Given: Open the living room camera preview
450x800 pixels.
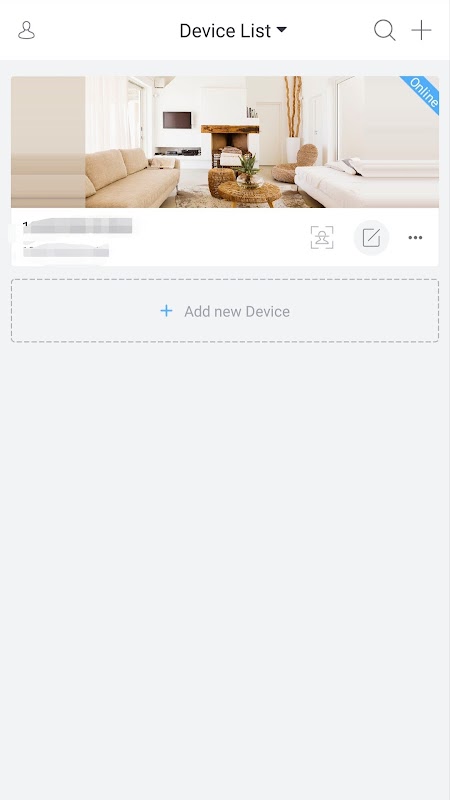Looking at the screenshot, I should [x=225, y=142].
